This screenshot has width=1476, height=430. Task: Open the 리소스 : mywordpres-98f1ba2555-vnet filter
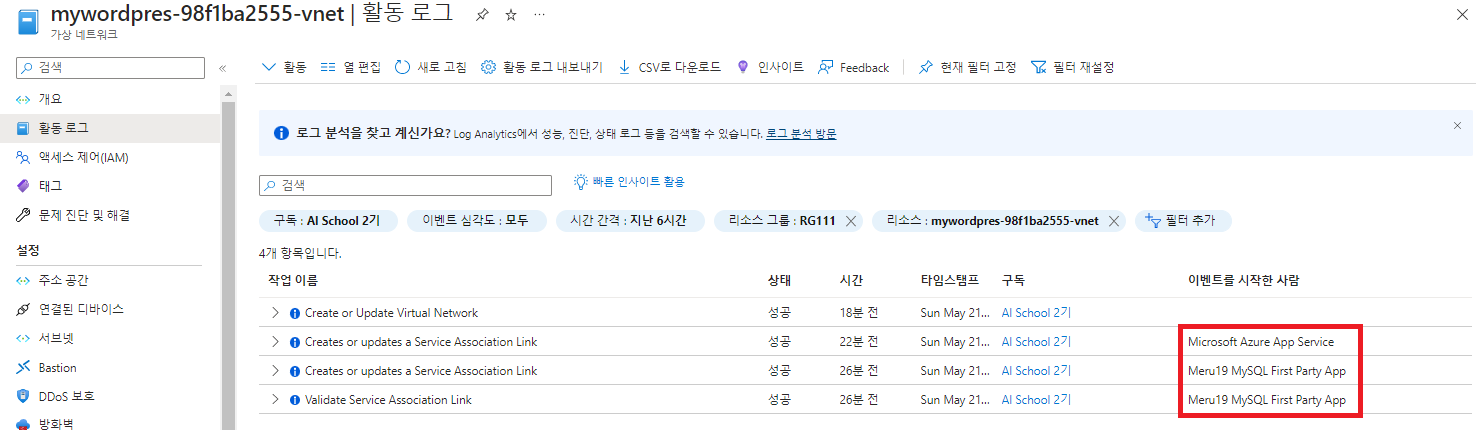[x=991, y=221]
